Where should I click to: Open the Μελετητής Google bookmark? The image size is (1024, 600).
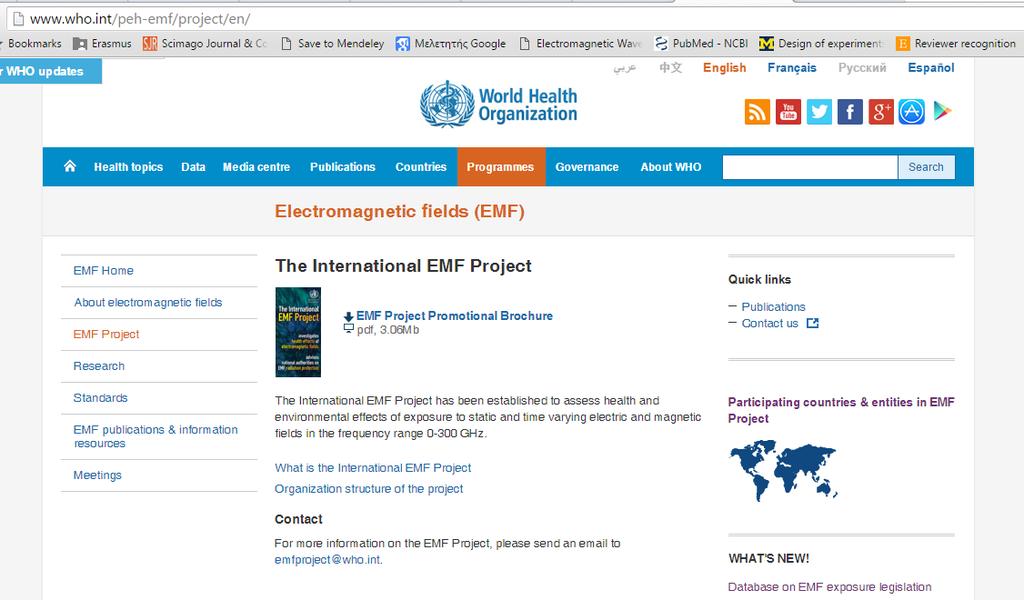click(x=451, y=44)
